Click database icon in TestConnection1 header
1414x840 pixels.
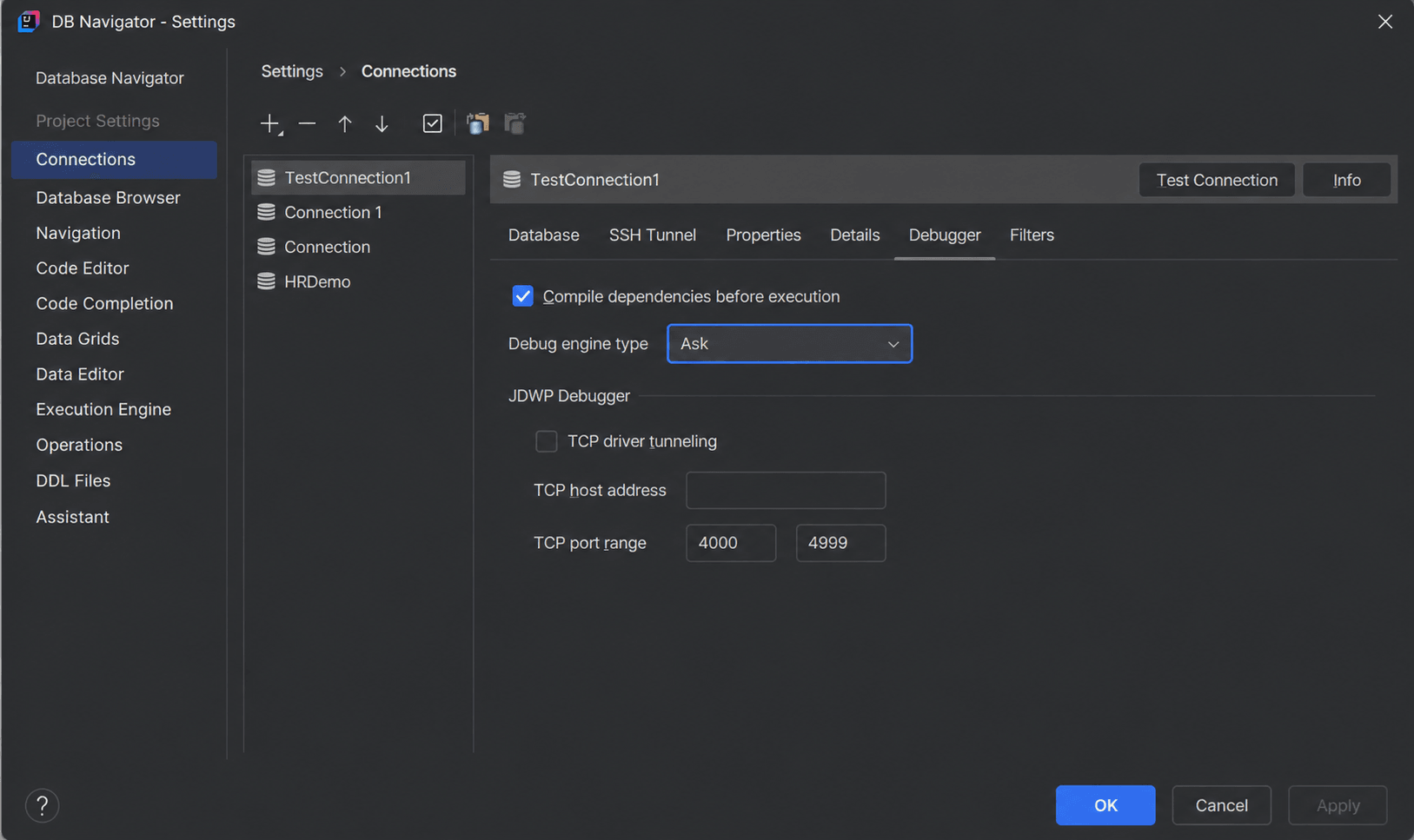pos(512,179)
